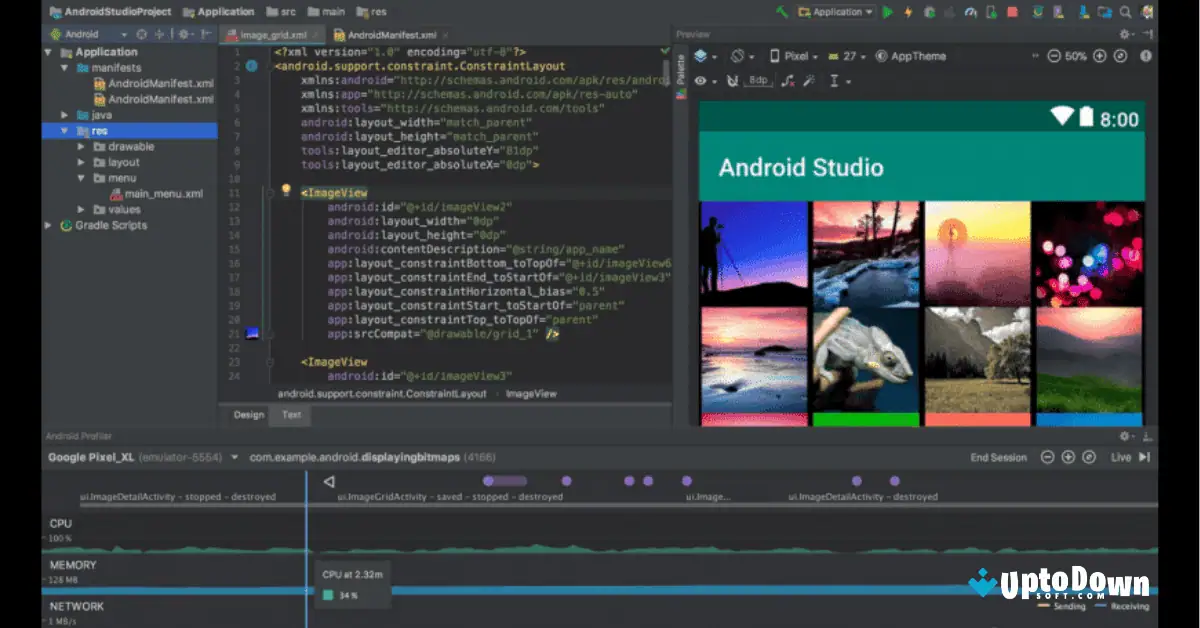The width and height of the screenshot is (1200, 628).
Task: Stop the running application
Action: point(1011,12)
